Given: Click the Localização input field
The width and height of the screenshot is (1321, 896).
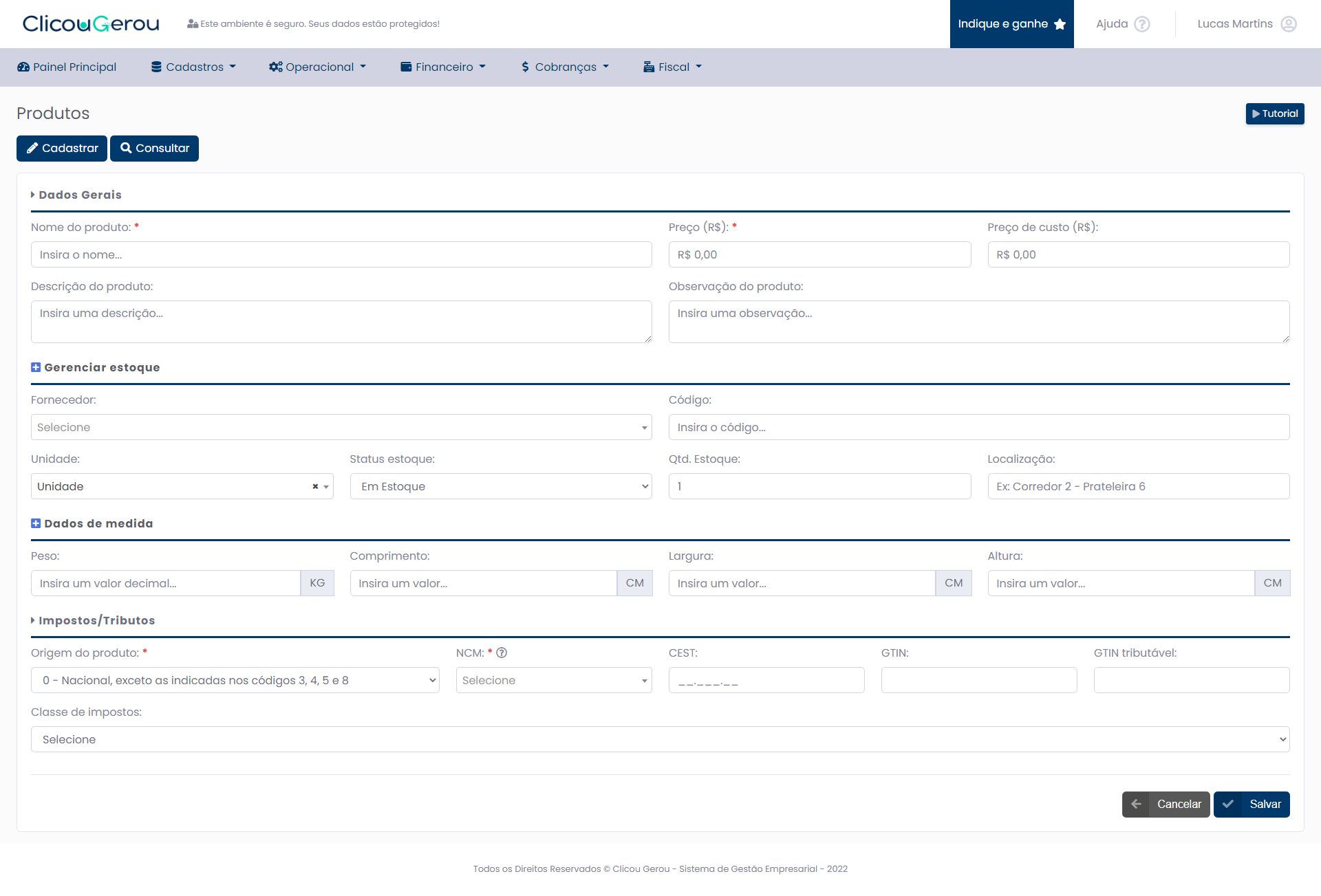Looking at the screenshot, I should (x=1139, y=486).
